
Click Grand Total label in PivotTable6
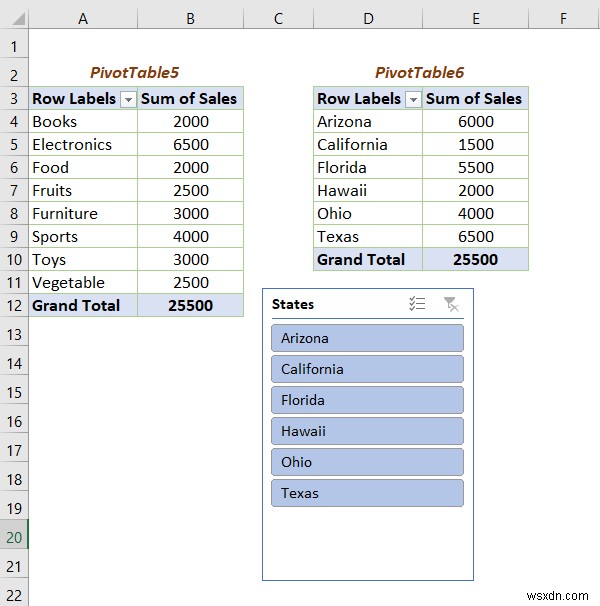click(x=368, y=259)
